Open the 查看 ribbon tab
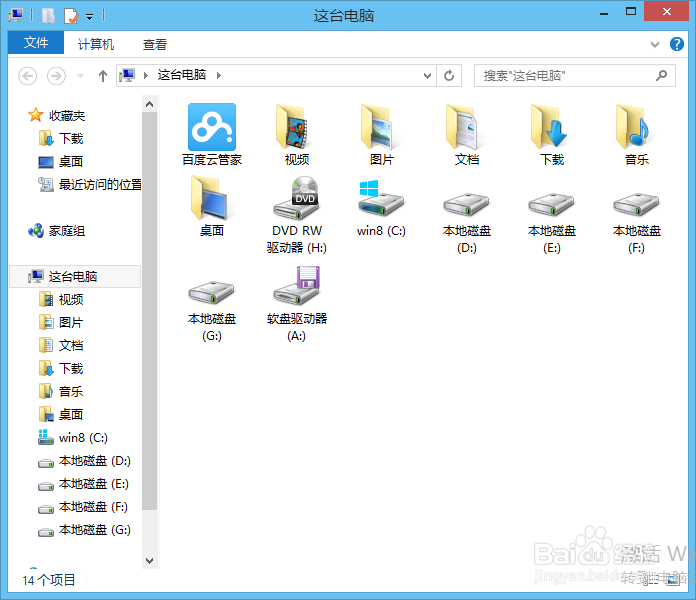Viewport: 696px width, 600px height. 155,44
